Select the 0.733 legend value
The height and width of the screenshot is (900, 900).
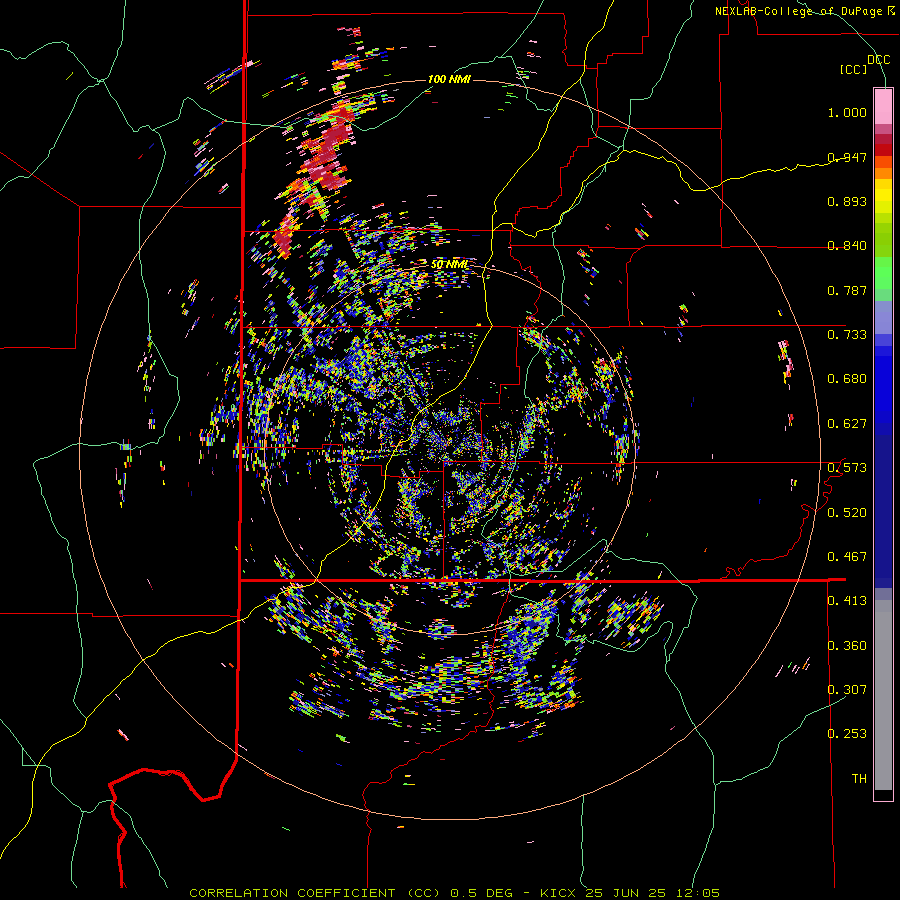(847, 335)
